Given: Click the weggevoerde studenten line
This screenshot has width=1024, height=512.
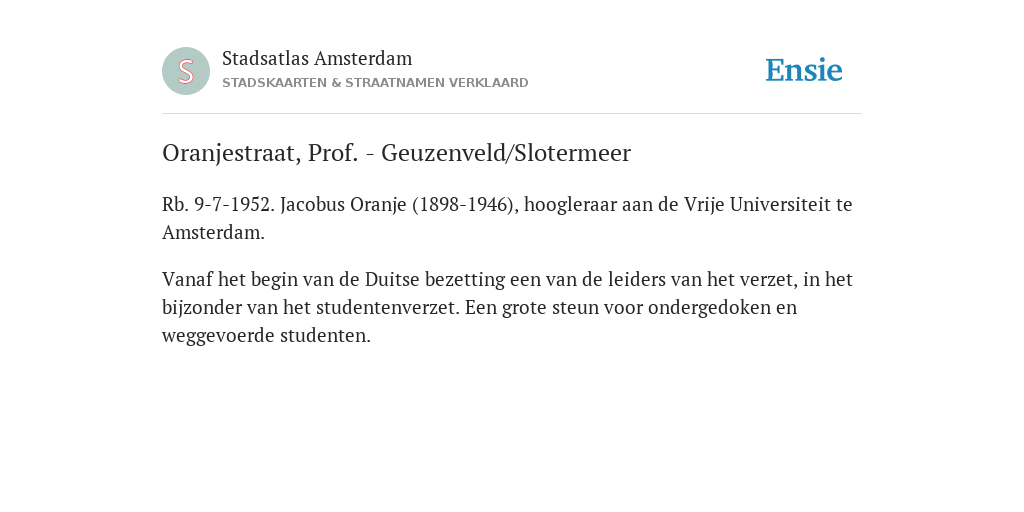Looking at the screenshot, I should [266, 336].
